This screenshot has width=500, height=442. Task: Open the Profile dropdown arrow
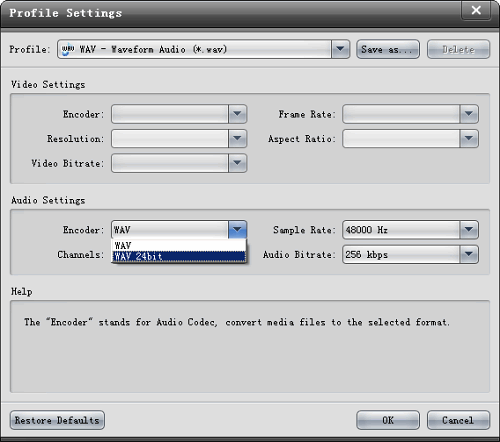(x=340, y=49)
